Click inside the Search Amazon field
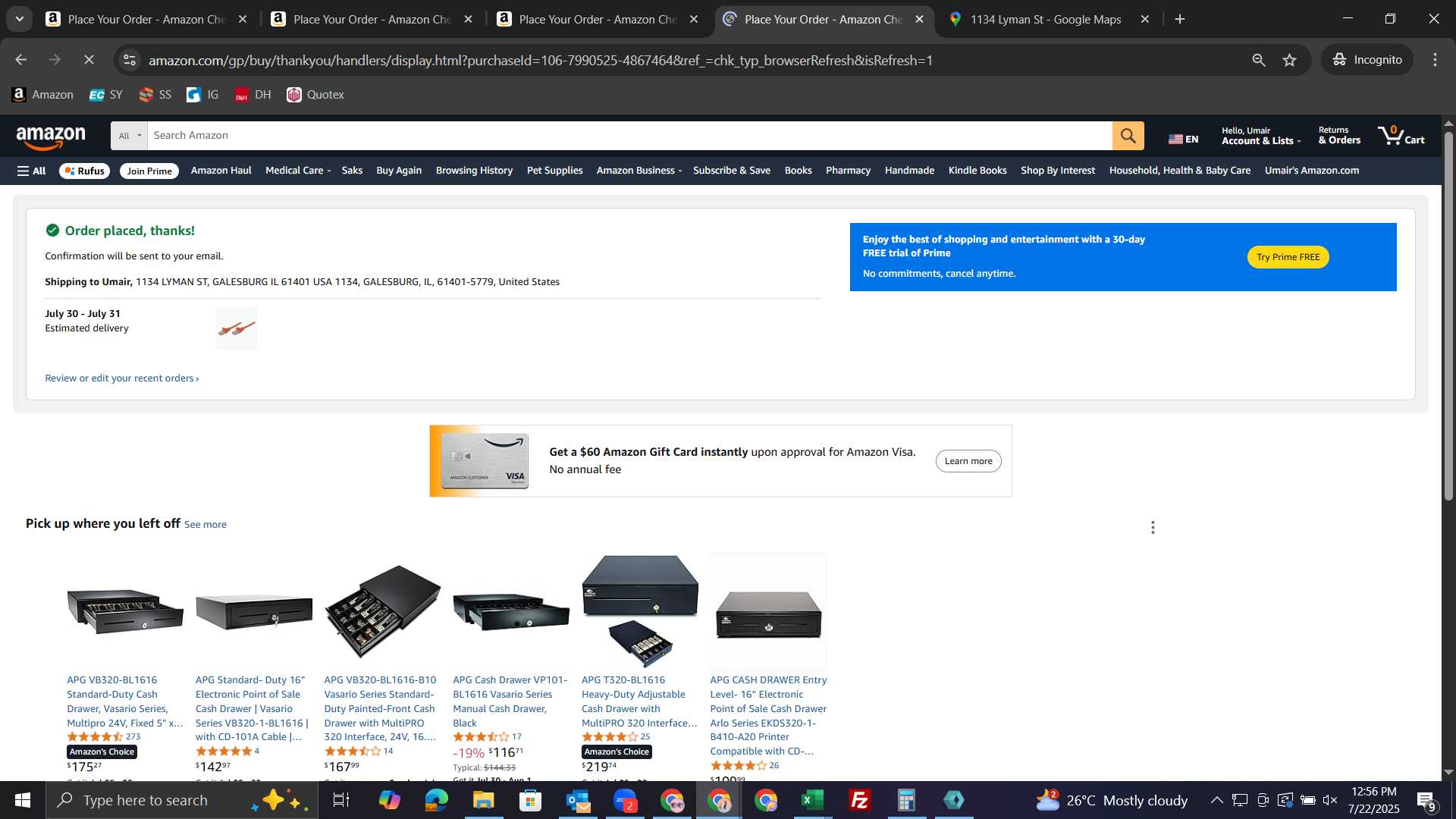1456x819 pixels. pos(629,136)
